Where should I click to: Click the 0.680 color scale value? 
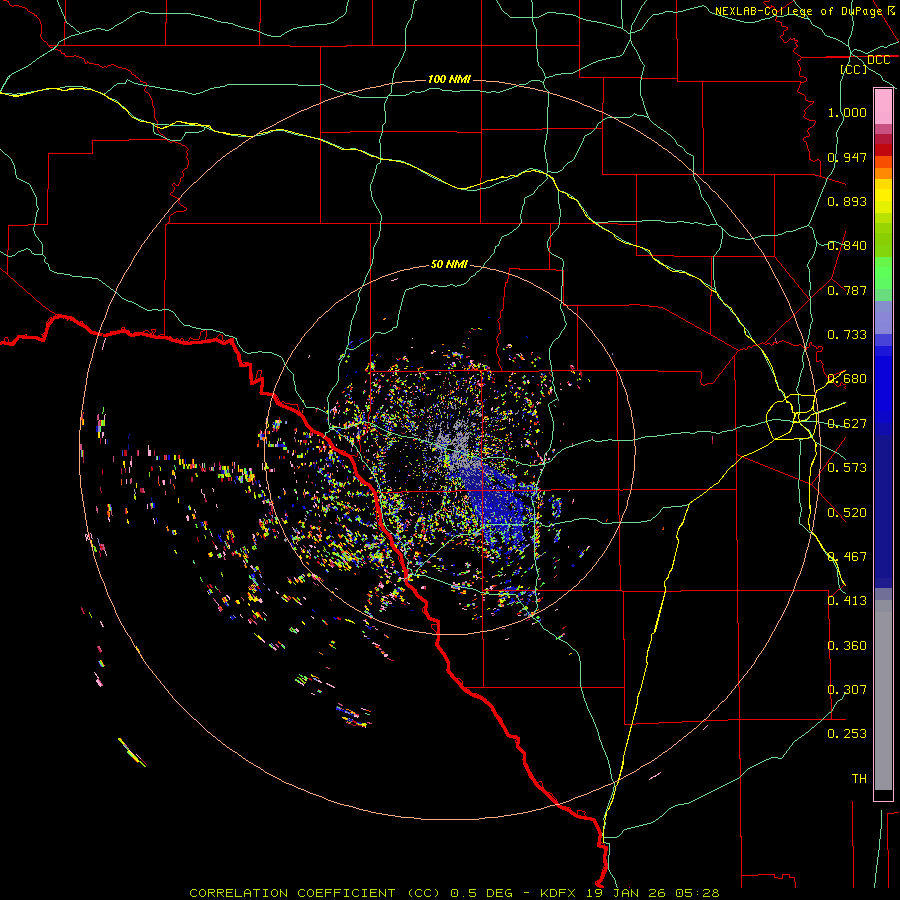click(x=847, y=379)
